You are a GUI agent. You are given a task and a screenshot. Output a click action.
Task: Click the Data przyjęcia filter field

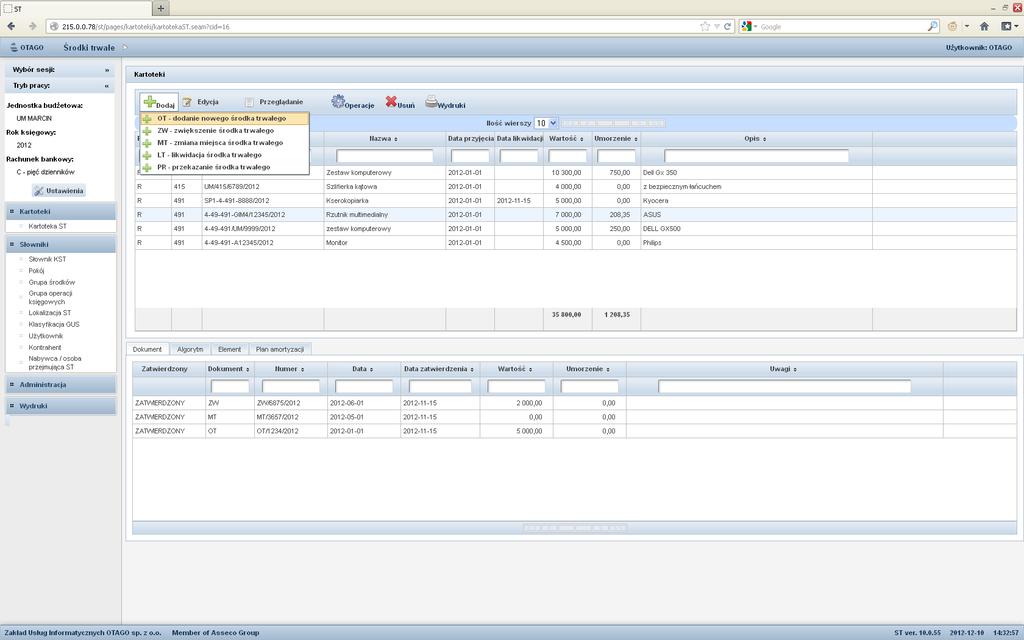tap(470, 156)
